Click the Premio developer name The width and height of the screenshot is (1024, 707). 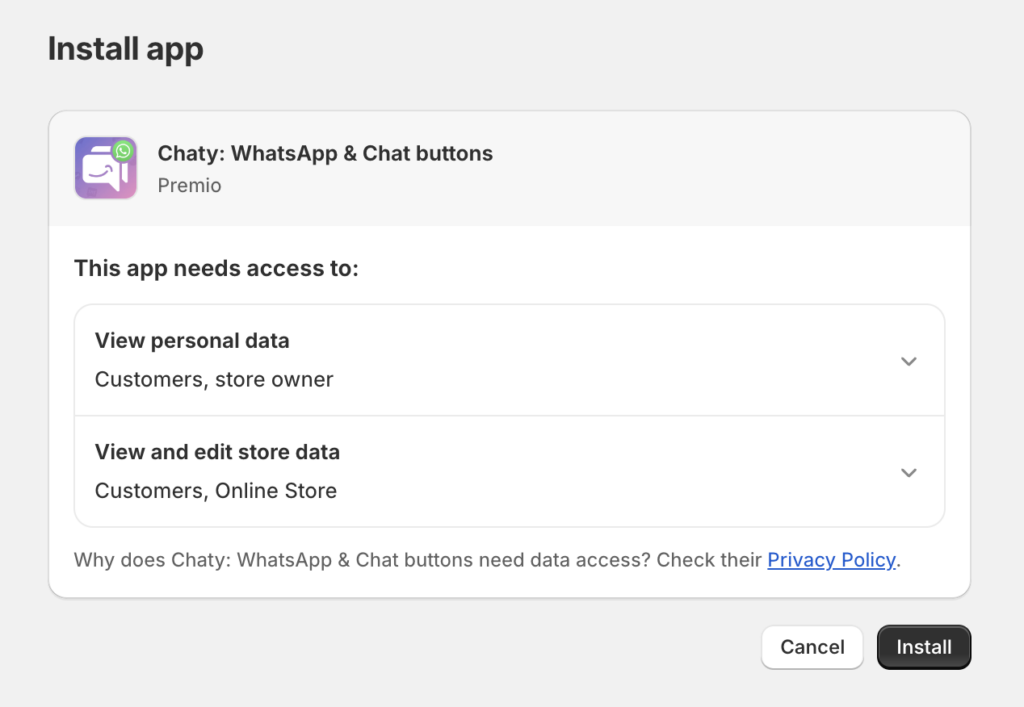pyautogui.click(x=189, y=185)
